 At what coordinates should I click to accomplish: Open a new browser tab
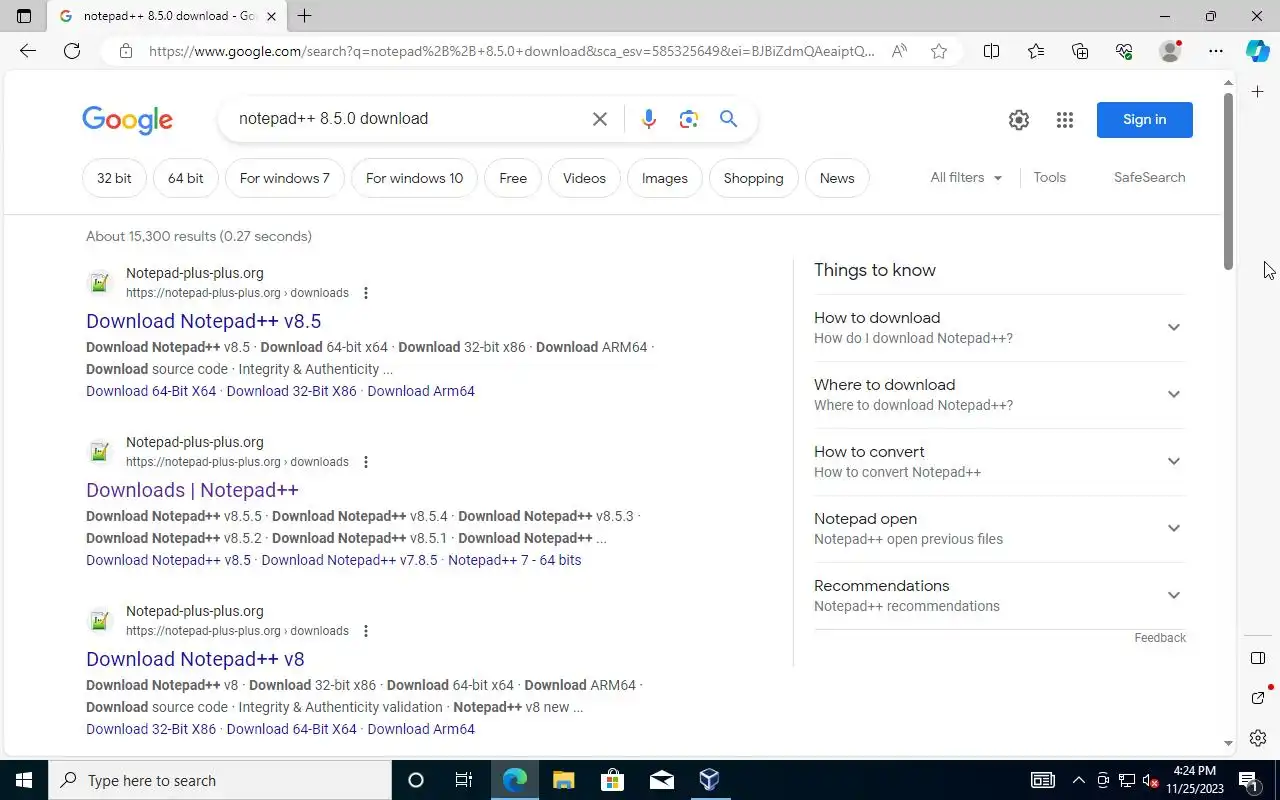(304, 16)
